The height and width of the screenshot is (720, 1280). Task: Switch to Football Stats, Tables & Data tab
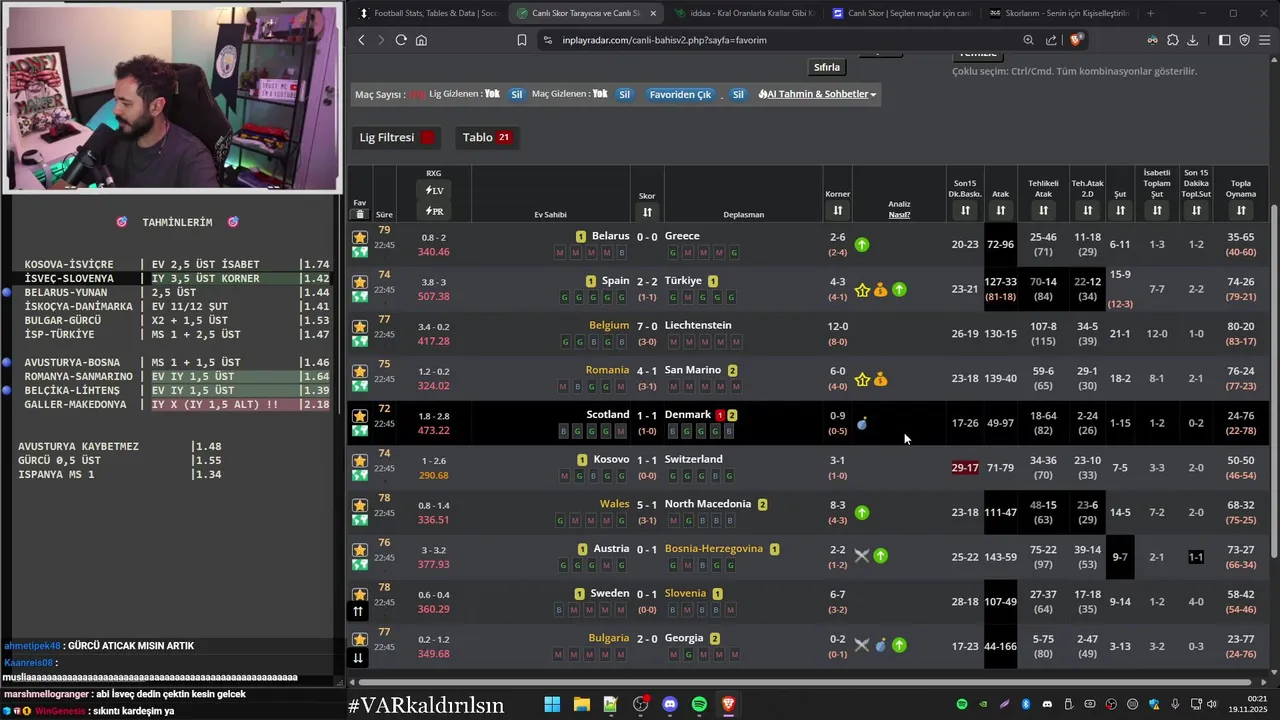(427, 13)
